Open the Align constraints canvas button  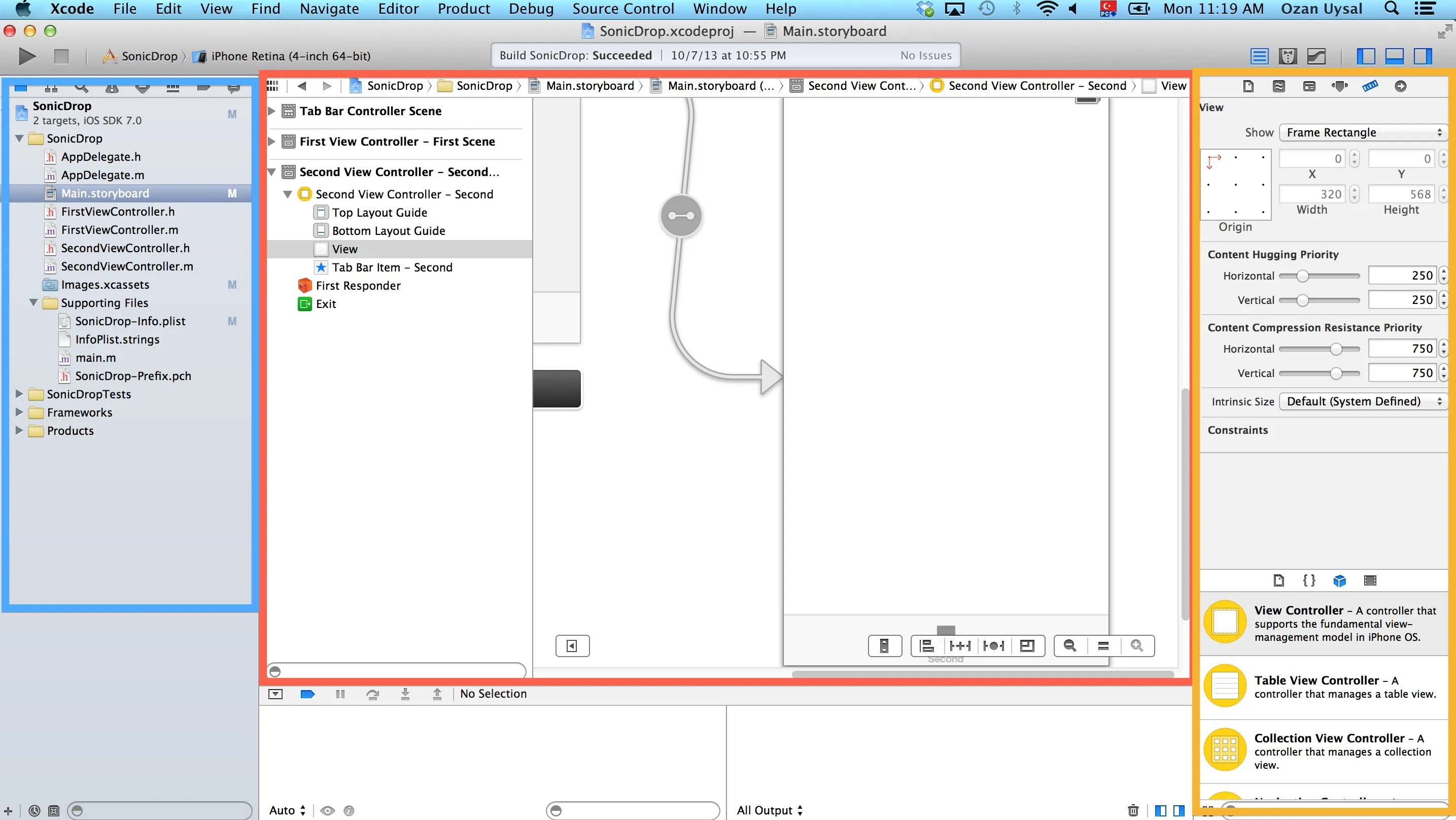(x=927, y=646)
